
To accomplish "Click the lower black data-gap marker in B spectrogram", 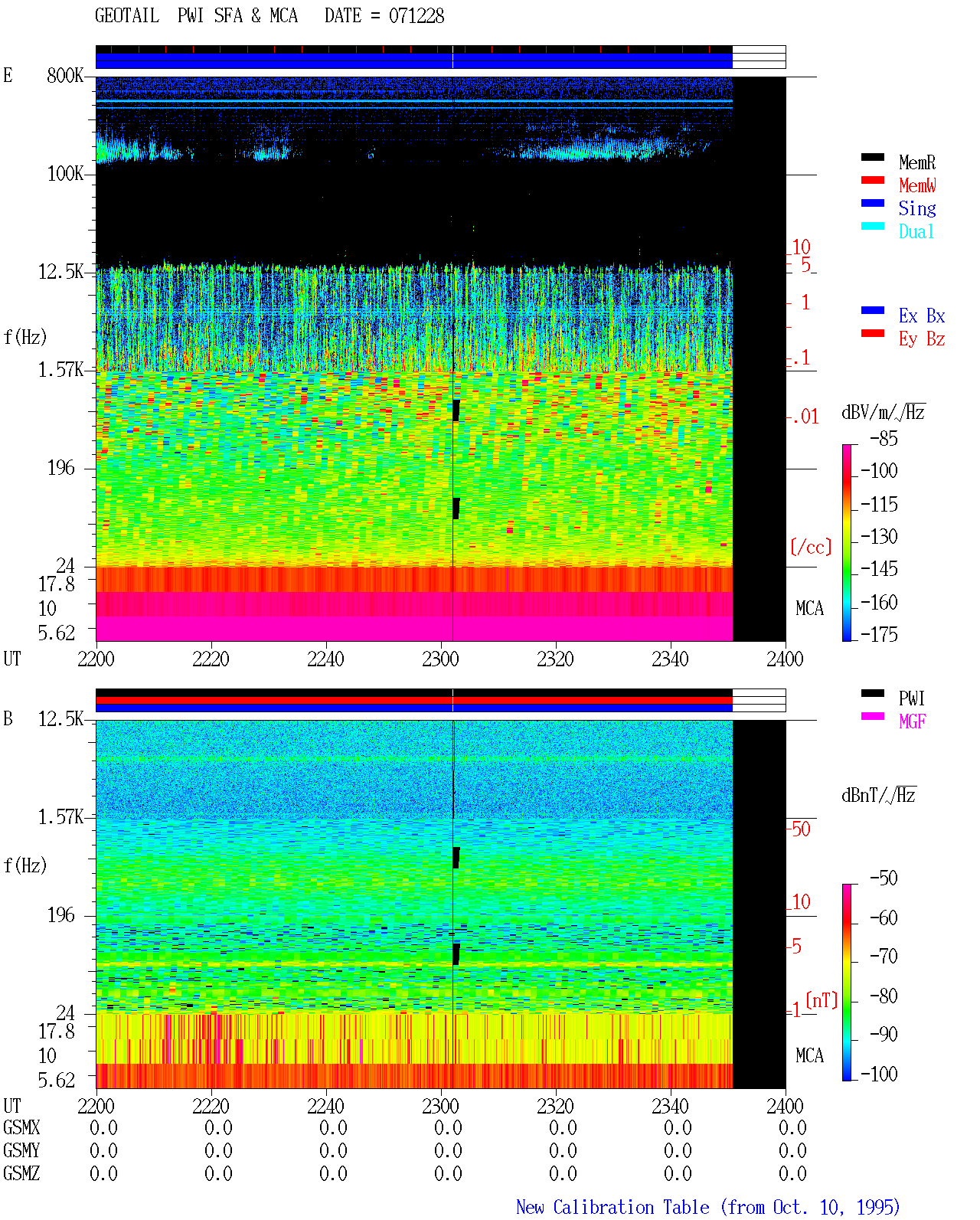I will 456,953.
